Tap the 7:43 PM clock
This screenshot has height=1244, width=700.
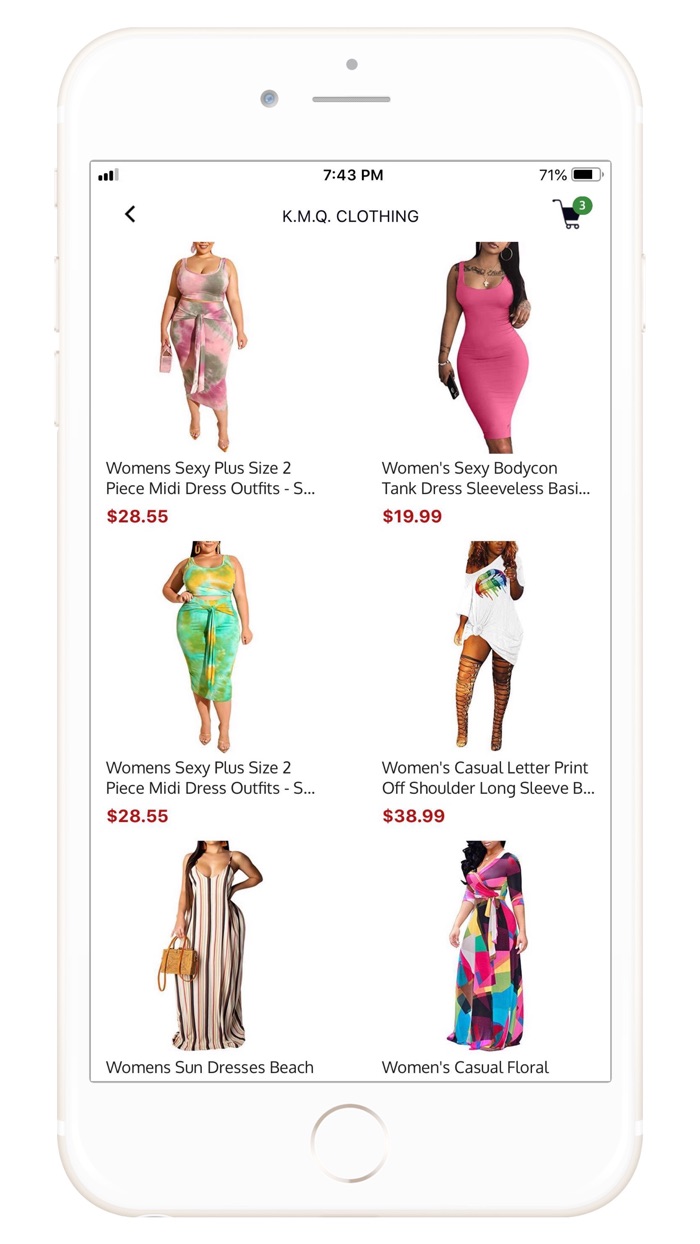click(x=353, y=175)
